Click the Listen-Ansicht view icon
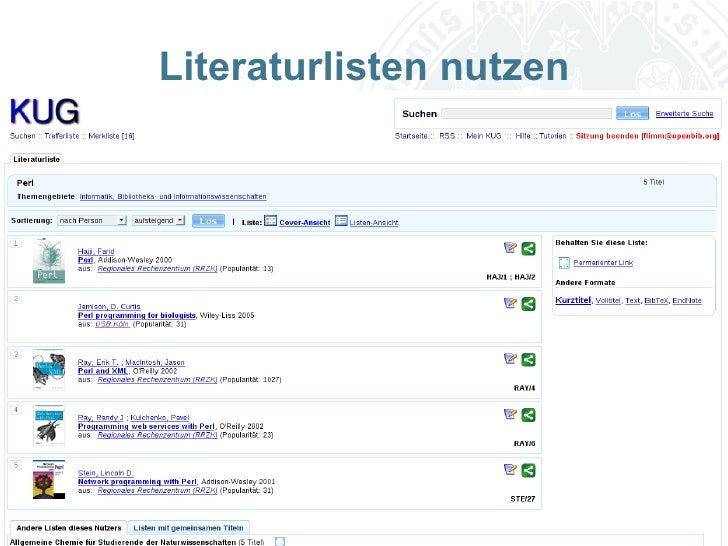The image size is (728, 546). coord(341,221)
